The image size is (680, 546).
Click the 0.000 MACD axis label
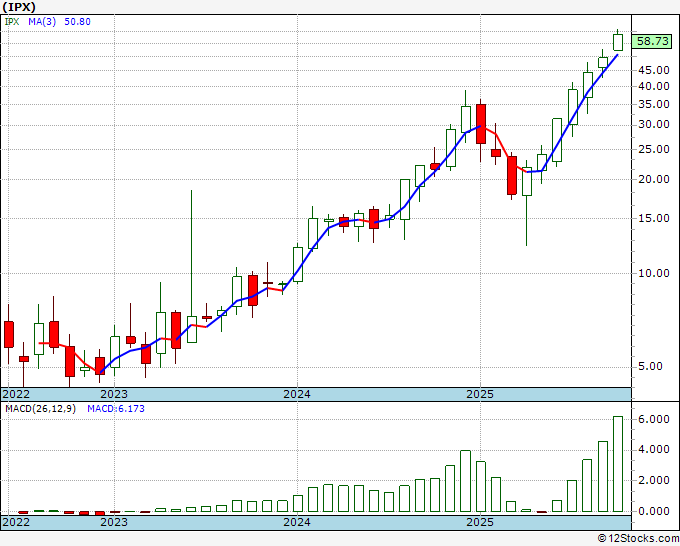point(654,511)
